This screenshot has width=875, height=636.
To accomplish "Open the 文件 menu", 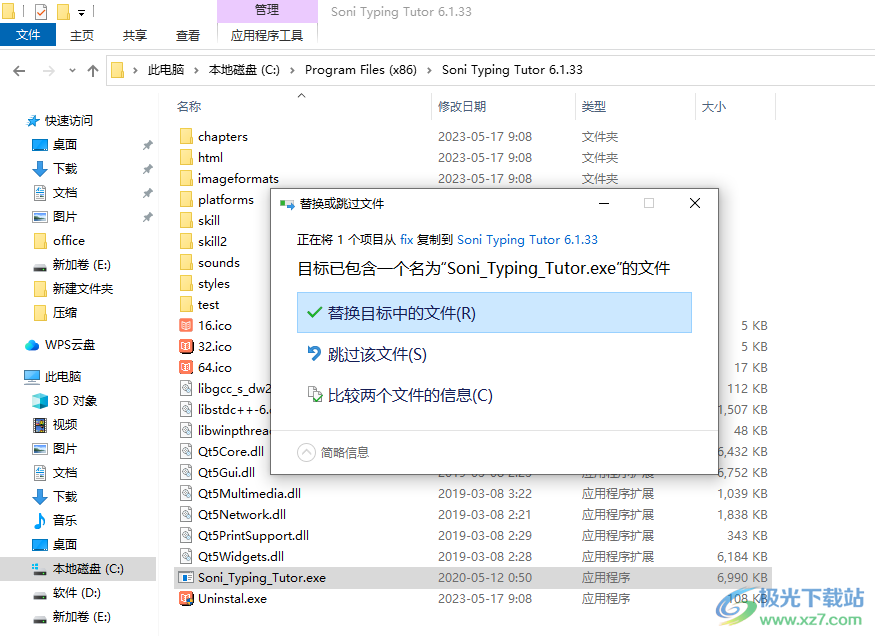I will (x=27, y=33).
